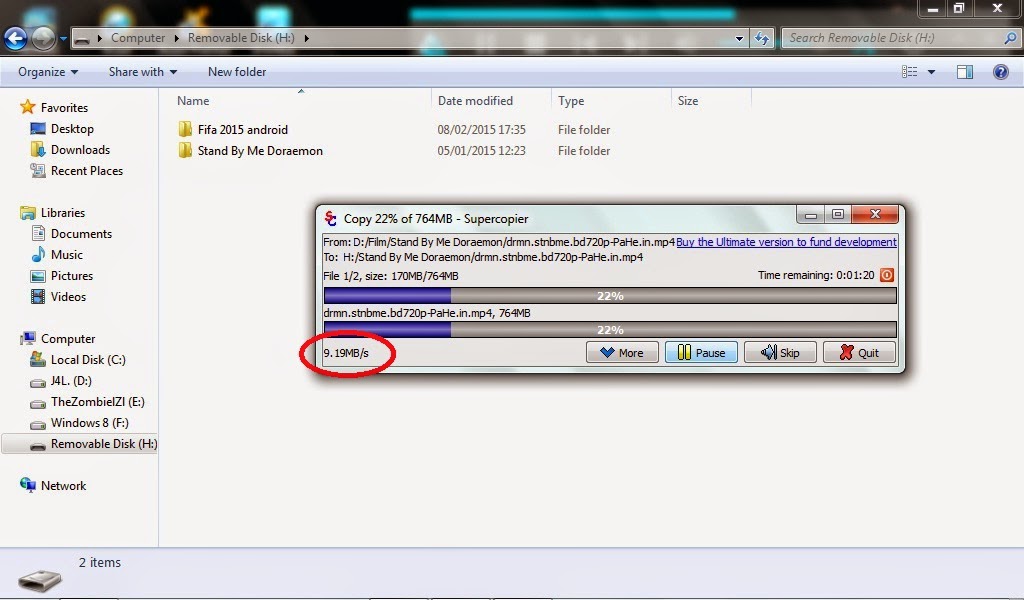Select Computer in the address breadcrumb
The image size is (1024, 600).
[x=137, y=38]
